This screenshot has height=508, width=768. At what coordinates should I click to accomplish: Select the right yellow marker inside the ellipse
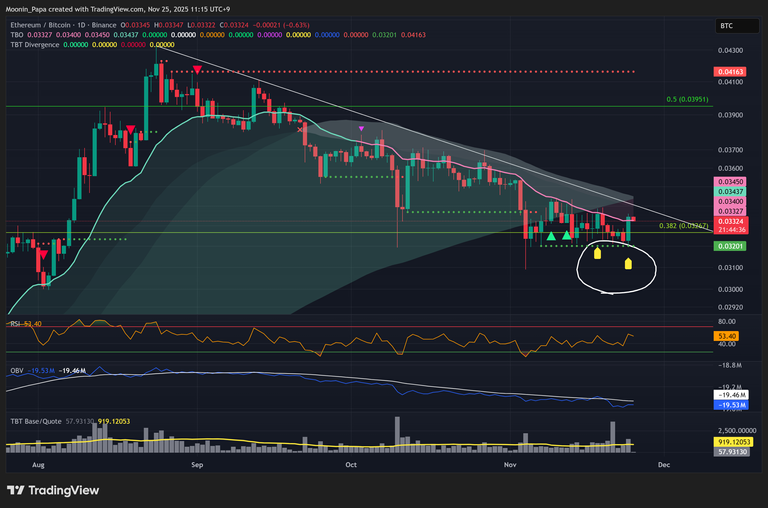click(628, 264)
